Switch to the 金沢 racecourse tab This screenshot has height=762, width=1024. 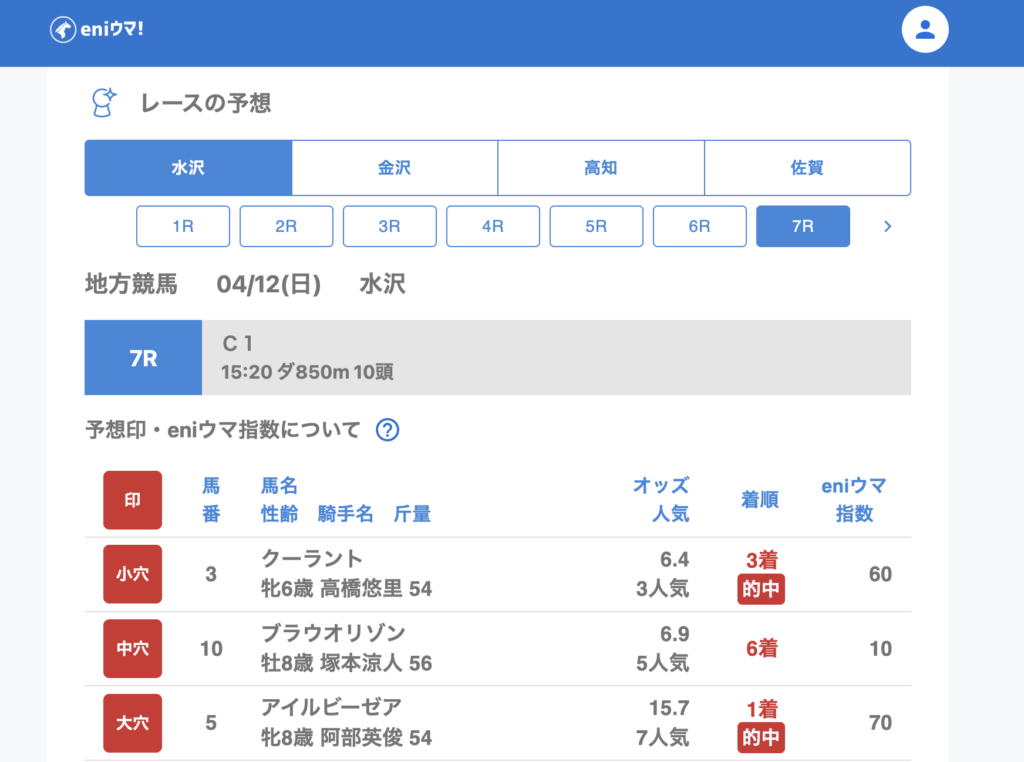pyautogui.click(x=394, y=168)
